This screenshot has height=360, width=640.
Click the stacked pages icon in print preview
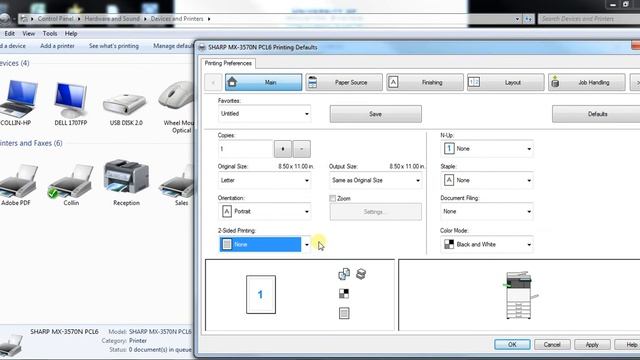coord(361,274)
